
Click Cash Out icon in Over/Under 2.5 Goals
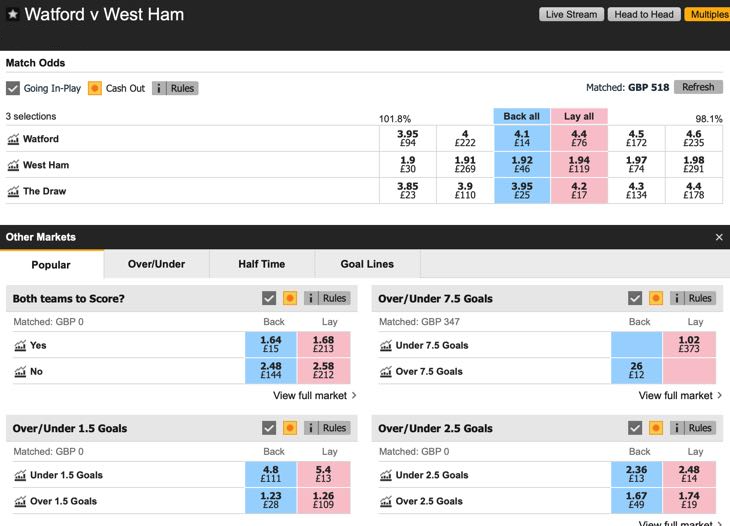pyautogui.click(x=656, y=428)
